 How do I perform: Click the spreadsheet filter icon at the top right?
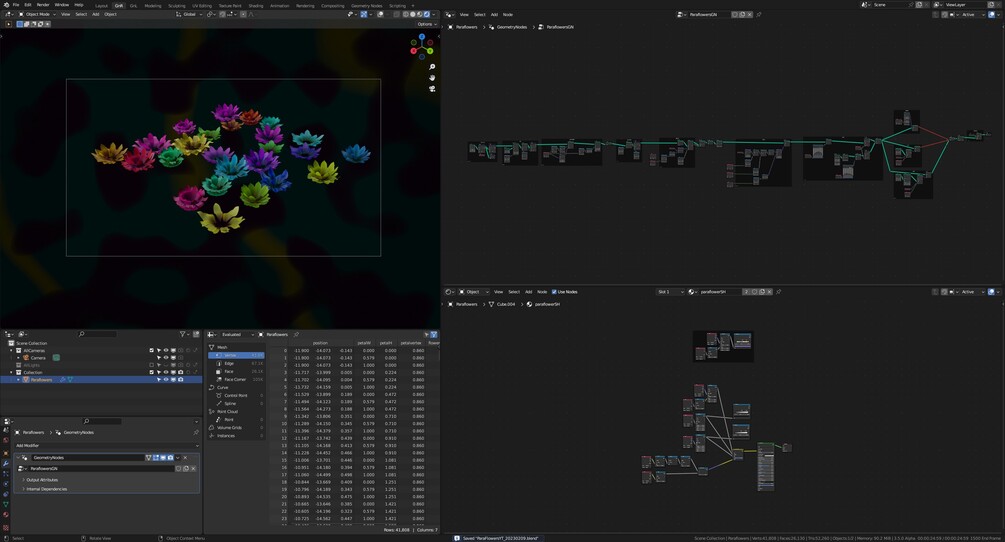[x=434, y=334]
